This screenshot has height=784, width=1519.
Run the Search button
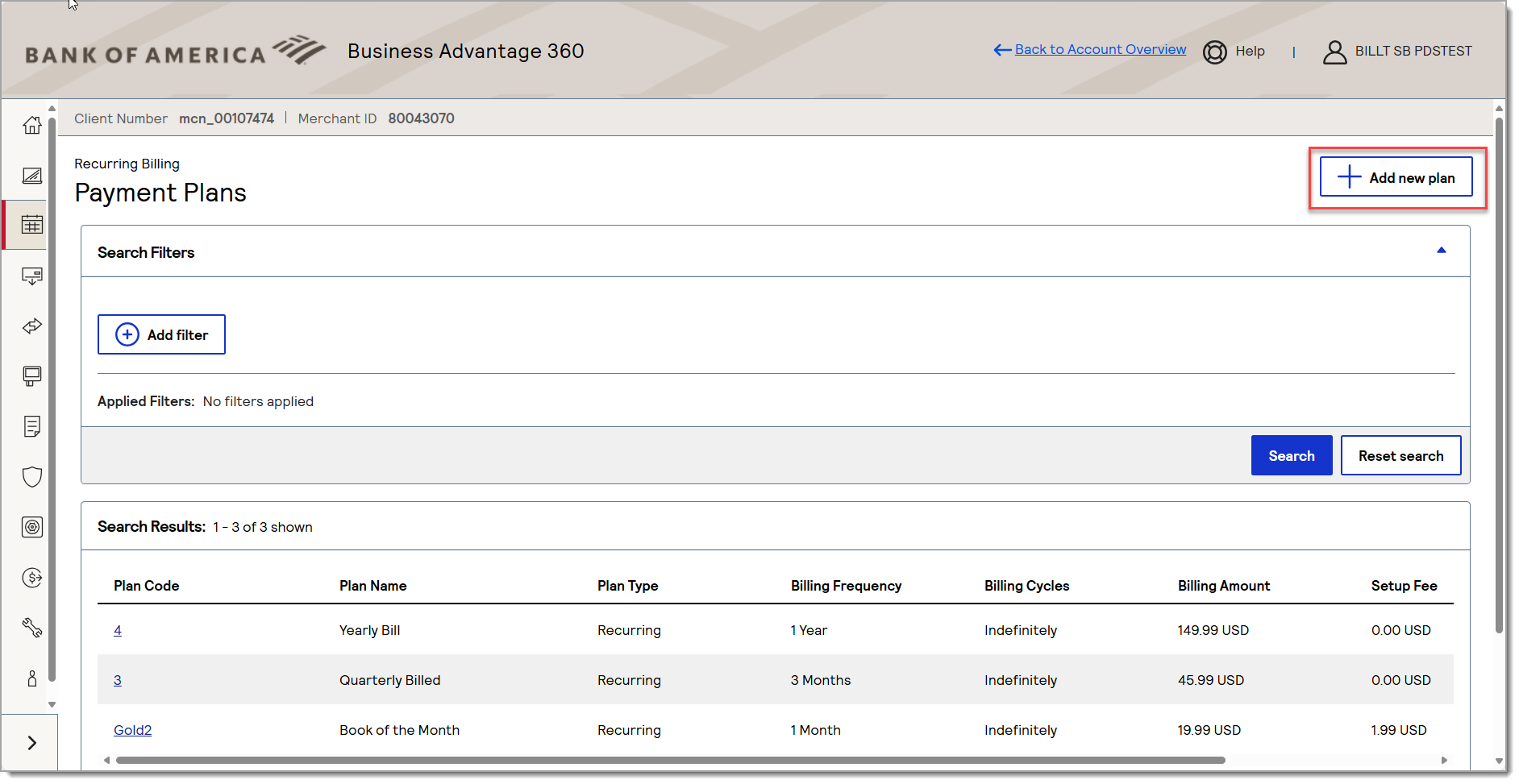point(1292,456)
